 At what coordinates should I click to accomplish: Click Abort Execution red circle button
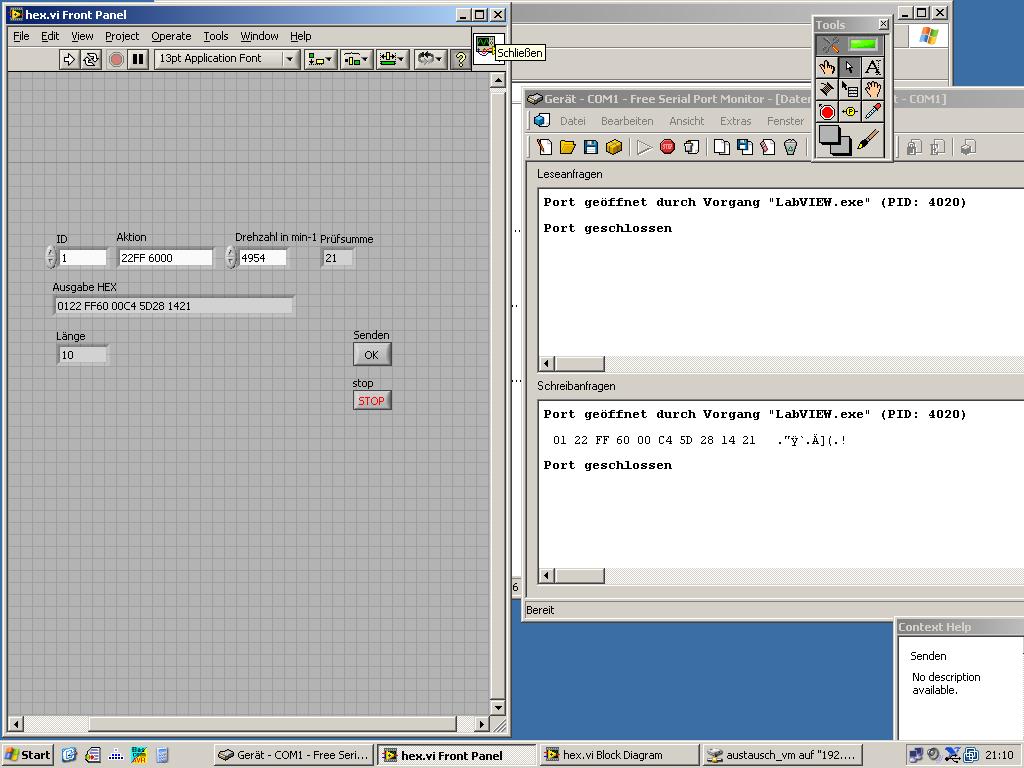click(116, 59)
